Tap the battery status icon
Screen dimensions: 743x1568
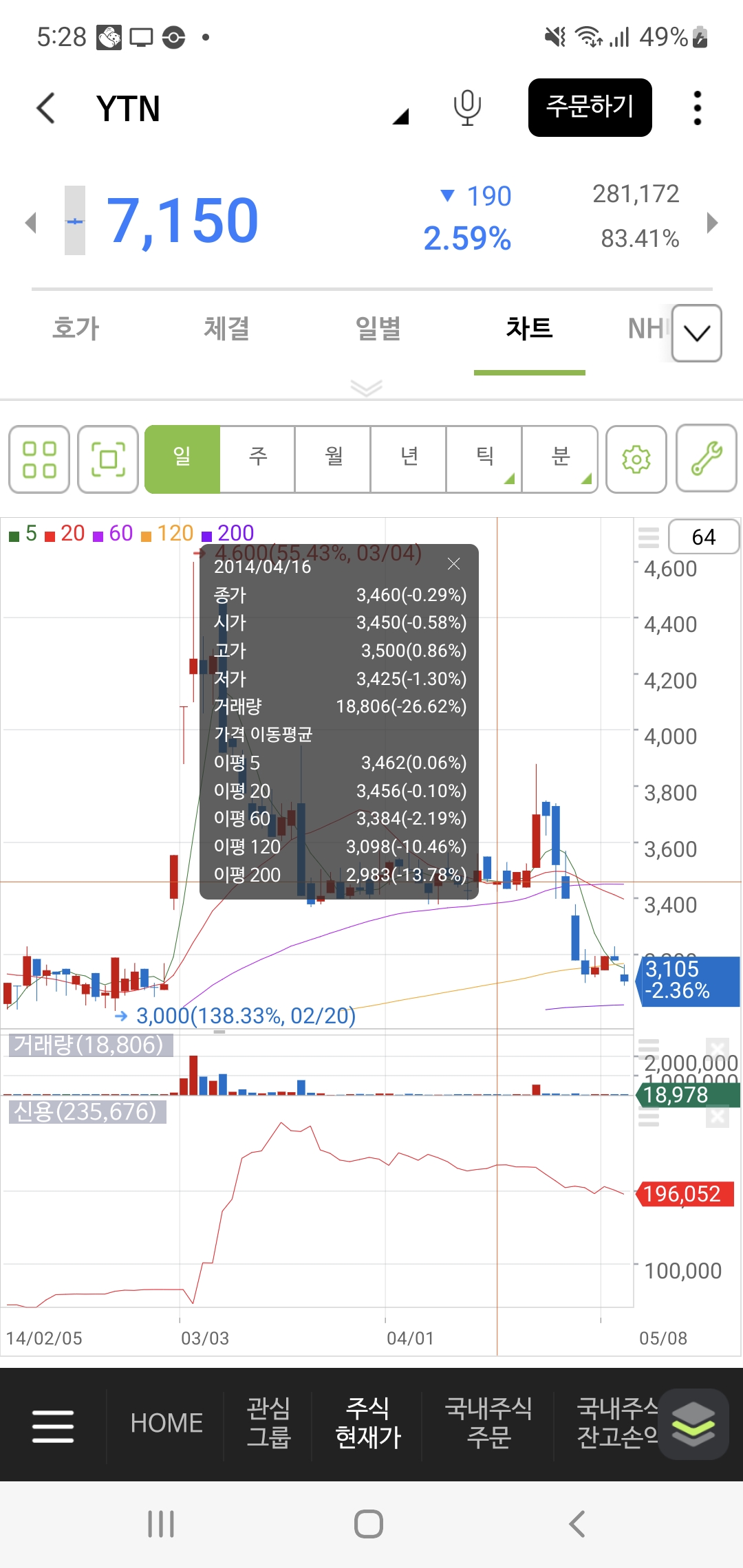tap(700, 36)
